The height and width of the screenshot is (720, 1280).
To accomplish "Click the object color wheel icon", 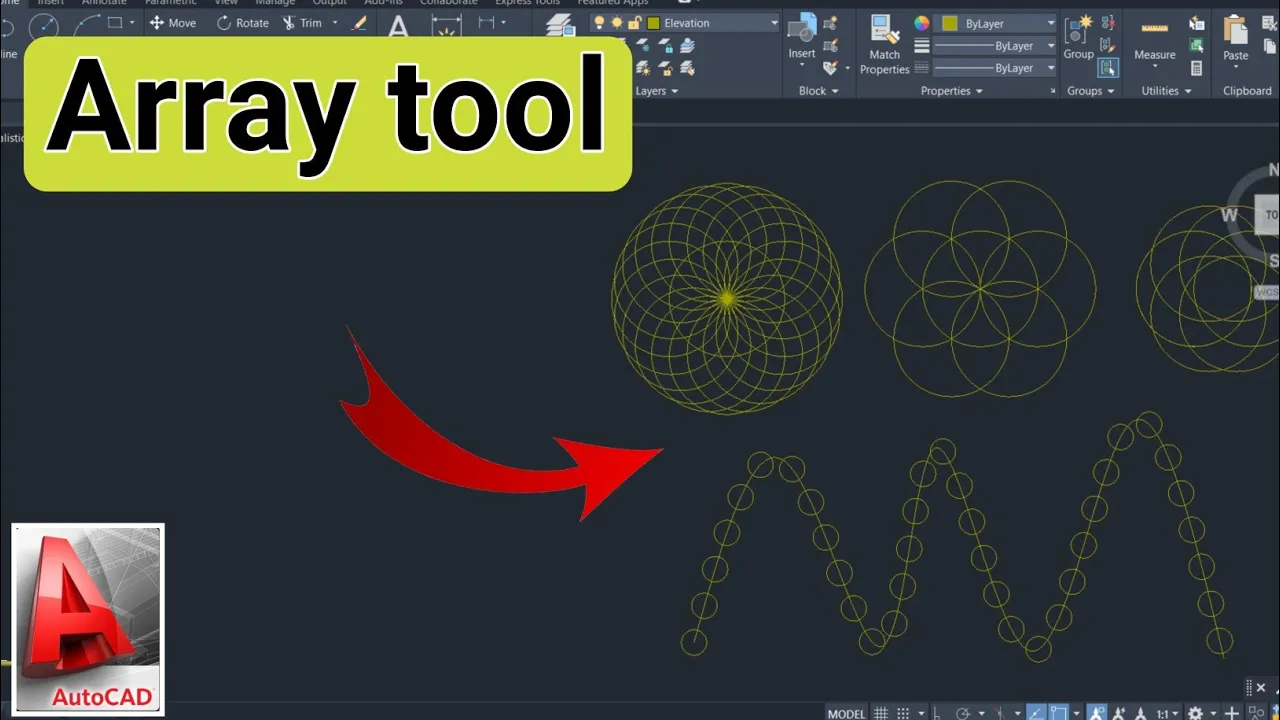I will click(x=922, y=23).
